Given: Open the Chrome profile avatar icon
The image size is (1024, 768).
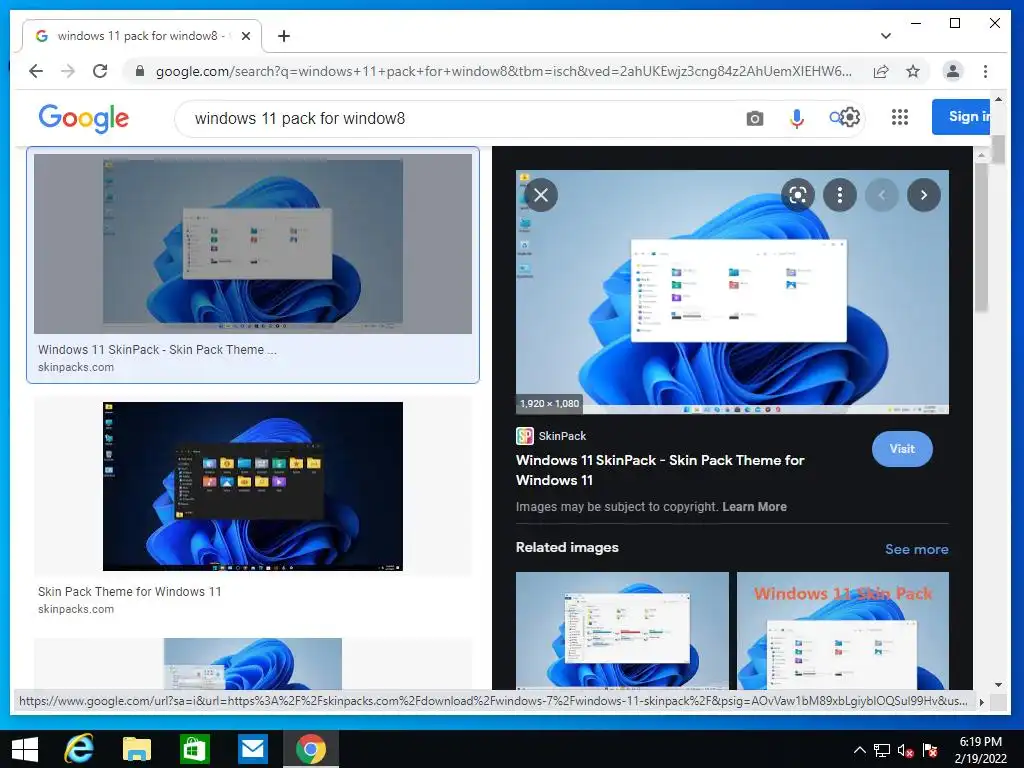Looking at the screenshot, I should point(953,71).
